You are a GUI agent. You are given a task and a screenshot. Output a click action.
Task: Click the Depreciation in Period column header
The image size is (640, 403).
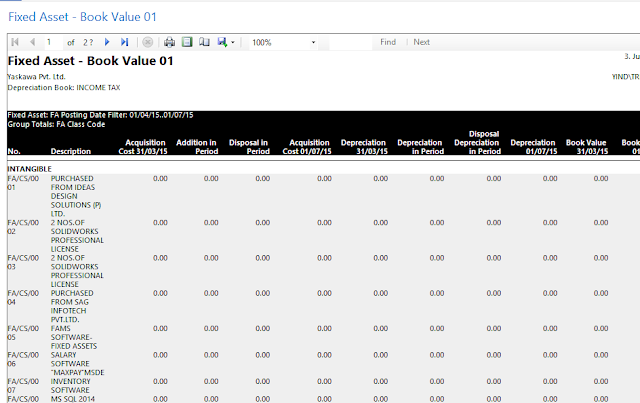(x=420, y=147)
